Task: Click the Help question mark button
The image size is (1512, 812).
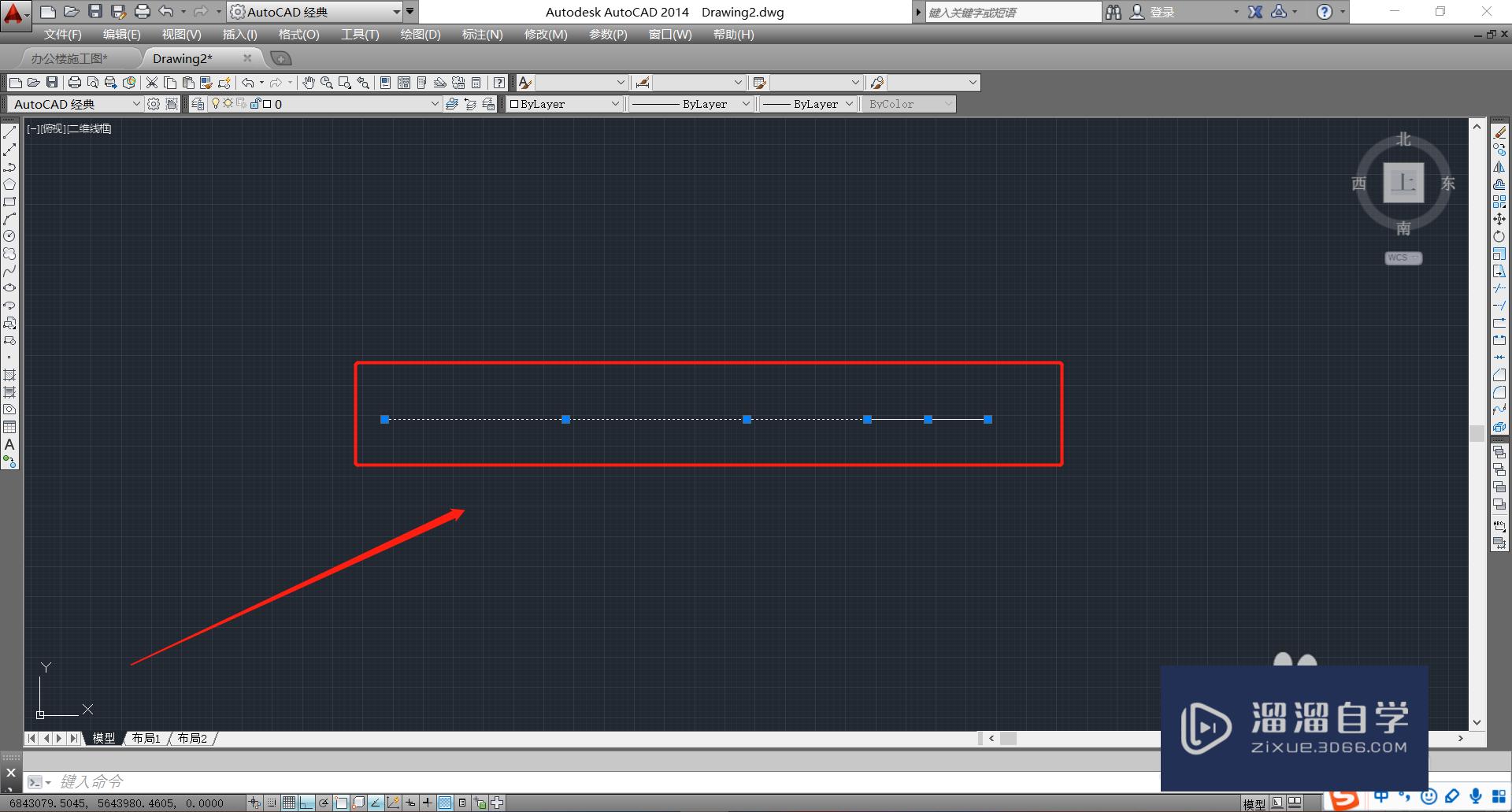Action: pos(1325,12)
